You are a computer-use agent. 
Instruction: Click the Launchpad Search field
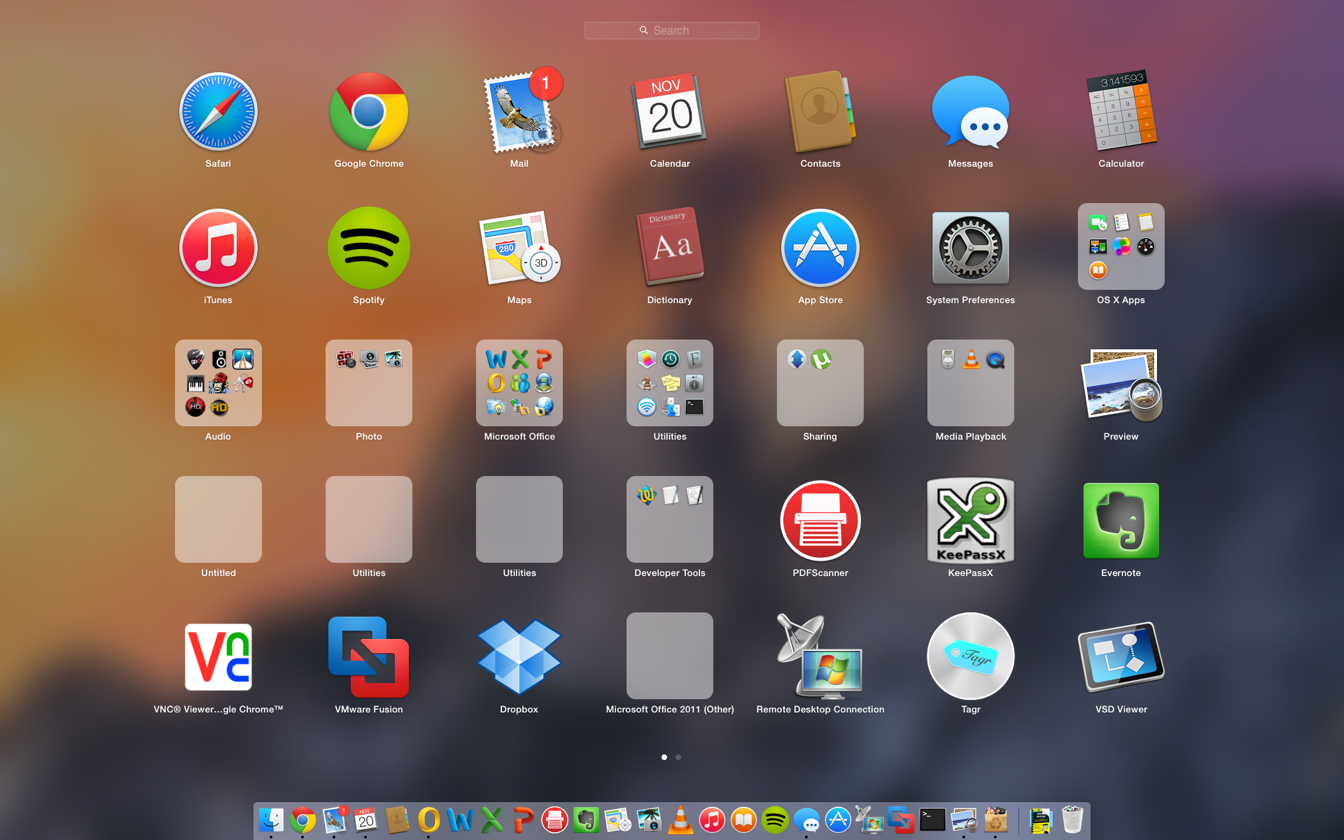pyautogui.click(x=672, y=31)
